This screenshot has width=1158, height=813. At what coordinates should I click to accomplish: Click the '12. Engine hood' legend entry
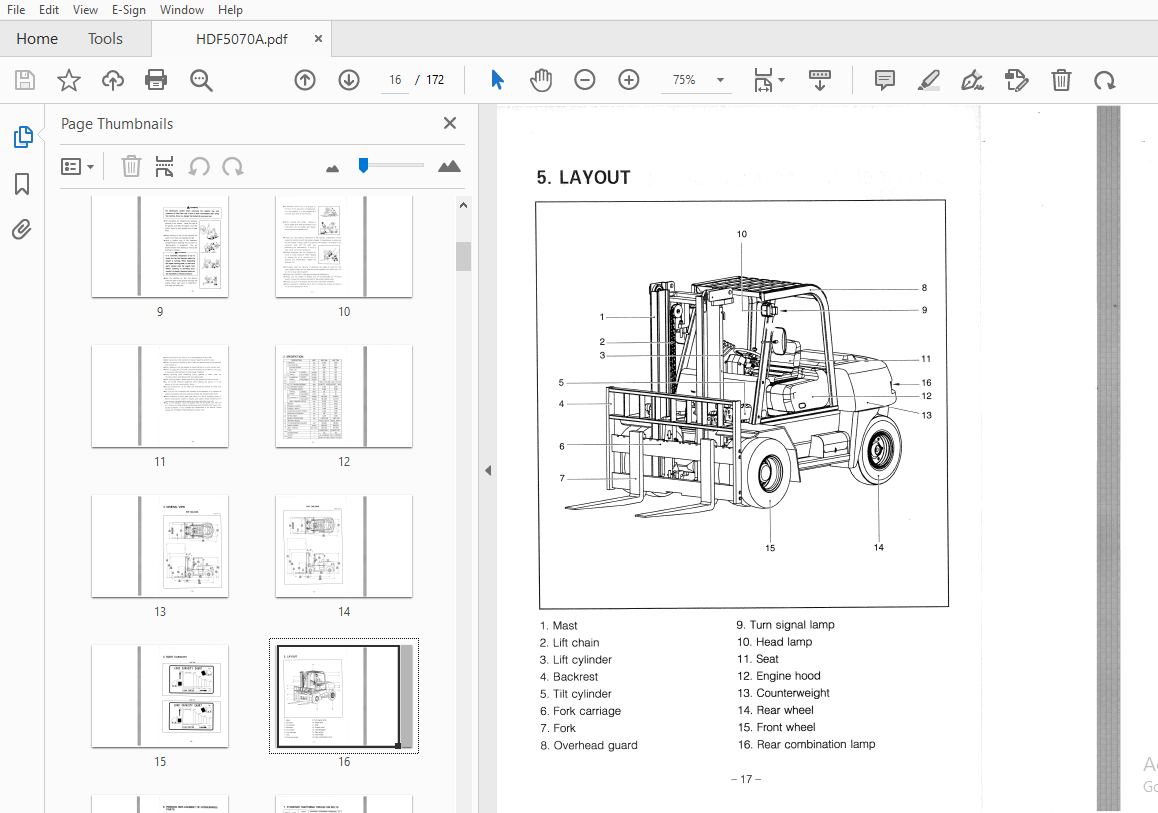tap(778, 676)
